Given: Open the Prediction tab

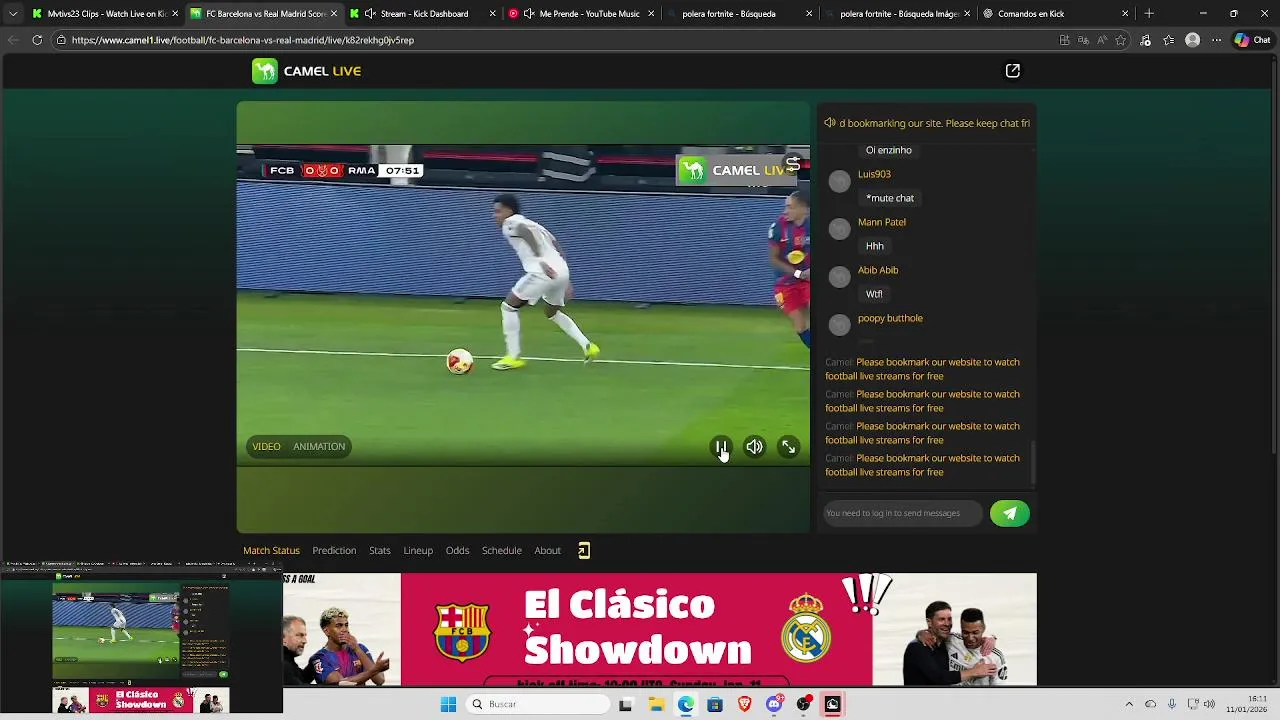Looking at the screenshot, I should pyautogui.click(x=334, y=550).
